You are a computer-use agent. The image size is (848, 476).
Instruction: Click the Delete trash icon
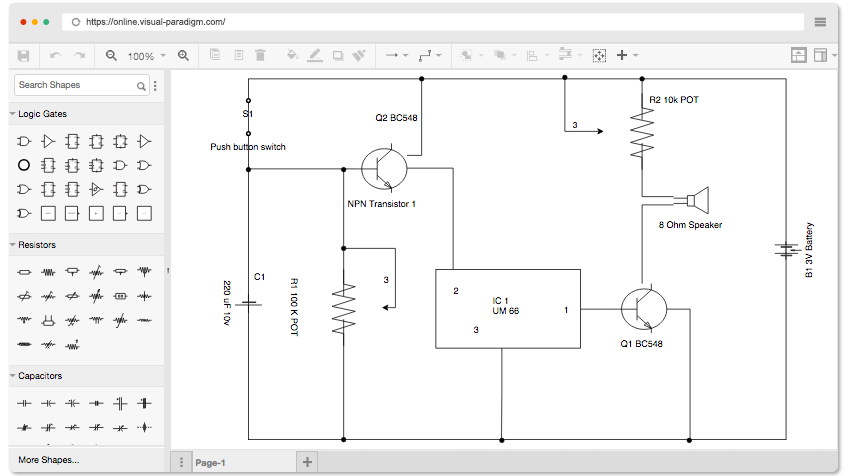[x=260, y=55]
